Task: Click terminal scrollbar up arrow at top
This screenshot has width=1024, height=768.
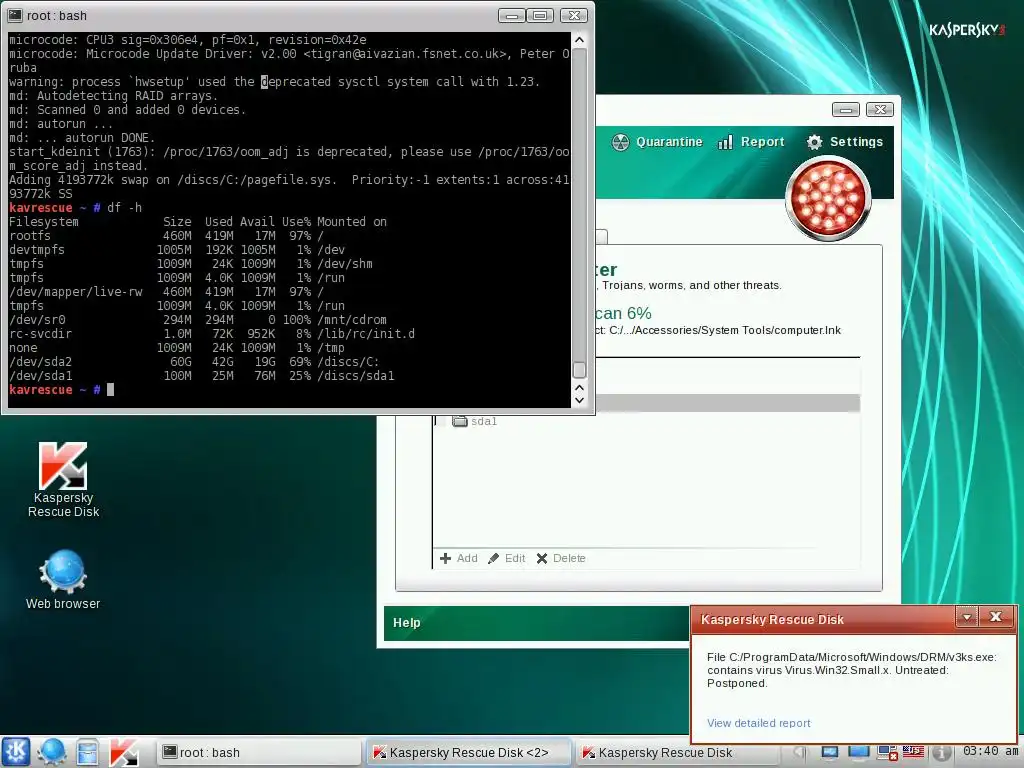Action: point(579,40)
